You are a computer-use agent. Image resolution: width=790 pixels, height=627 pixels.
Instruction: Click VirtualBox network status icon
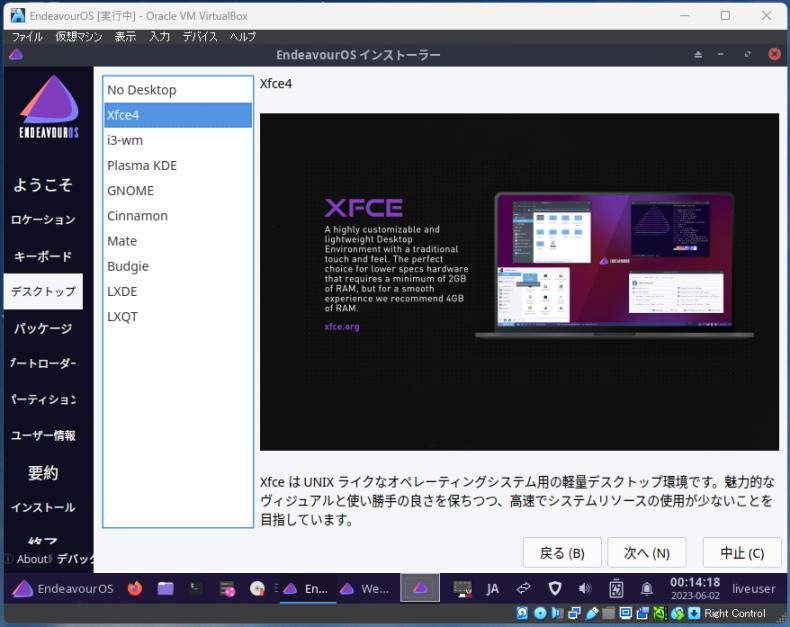pos(574,613)
